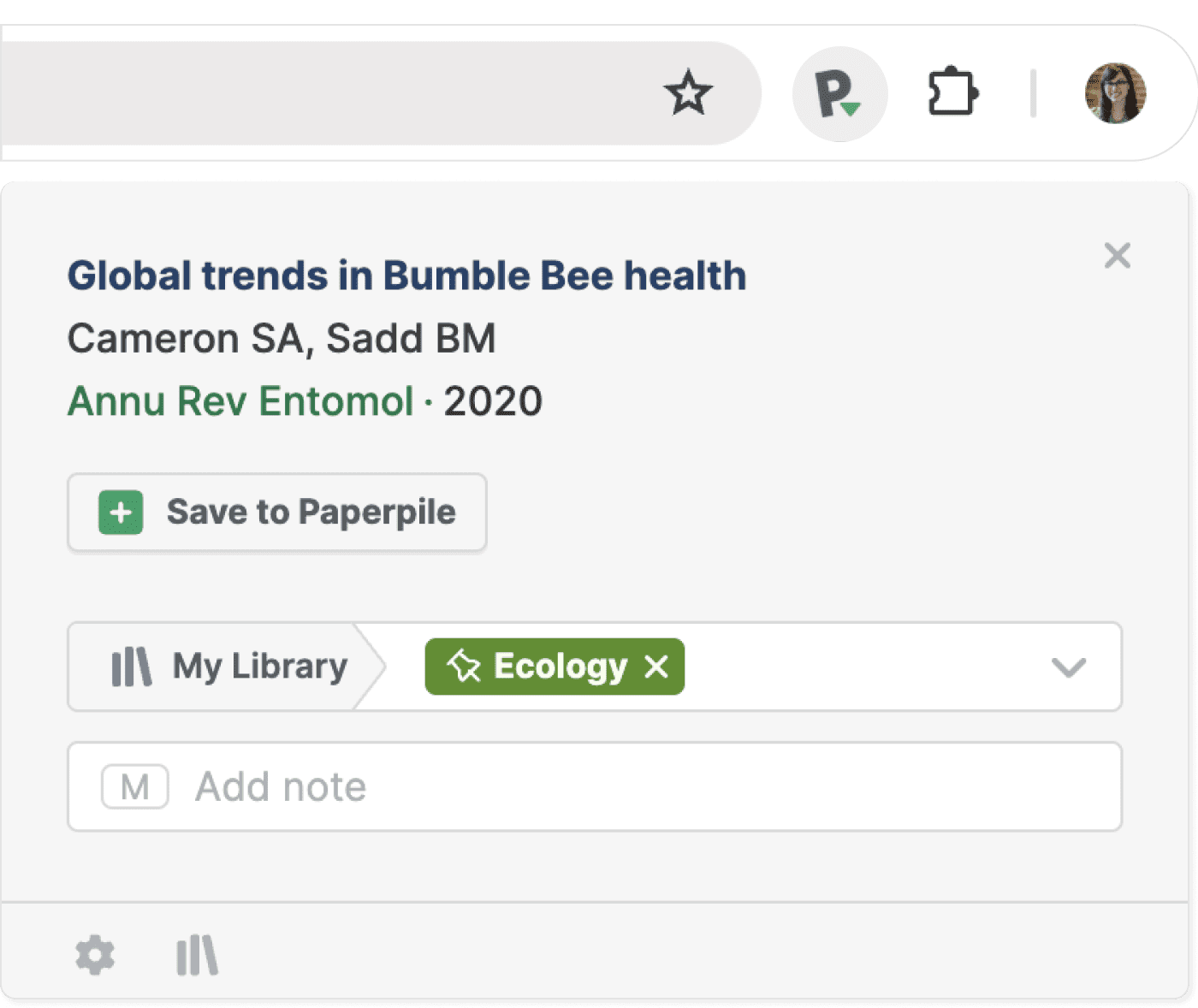Toggle the Paperpile popup closed with the X
Image resolution: width=1198 pixels, height=1008 pixels.
pos(1118,256)
